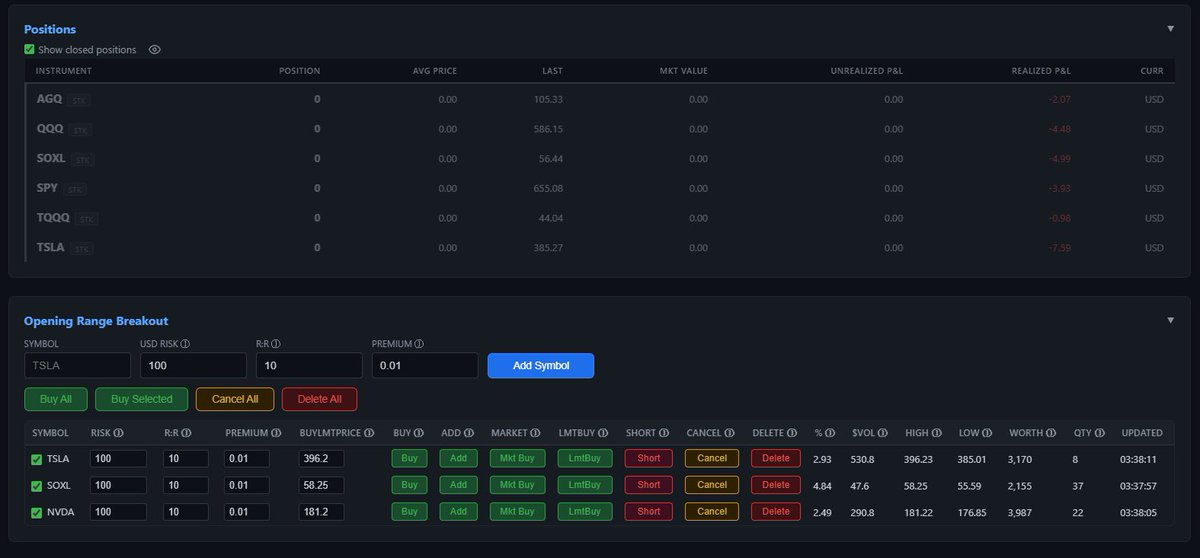This screenshot has height=558, width=1200.
Task: Click Short in the SOXL row
Action: [x=649, y=485]
